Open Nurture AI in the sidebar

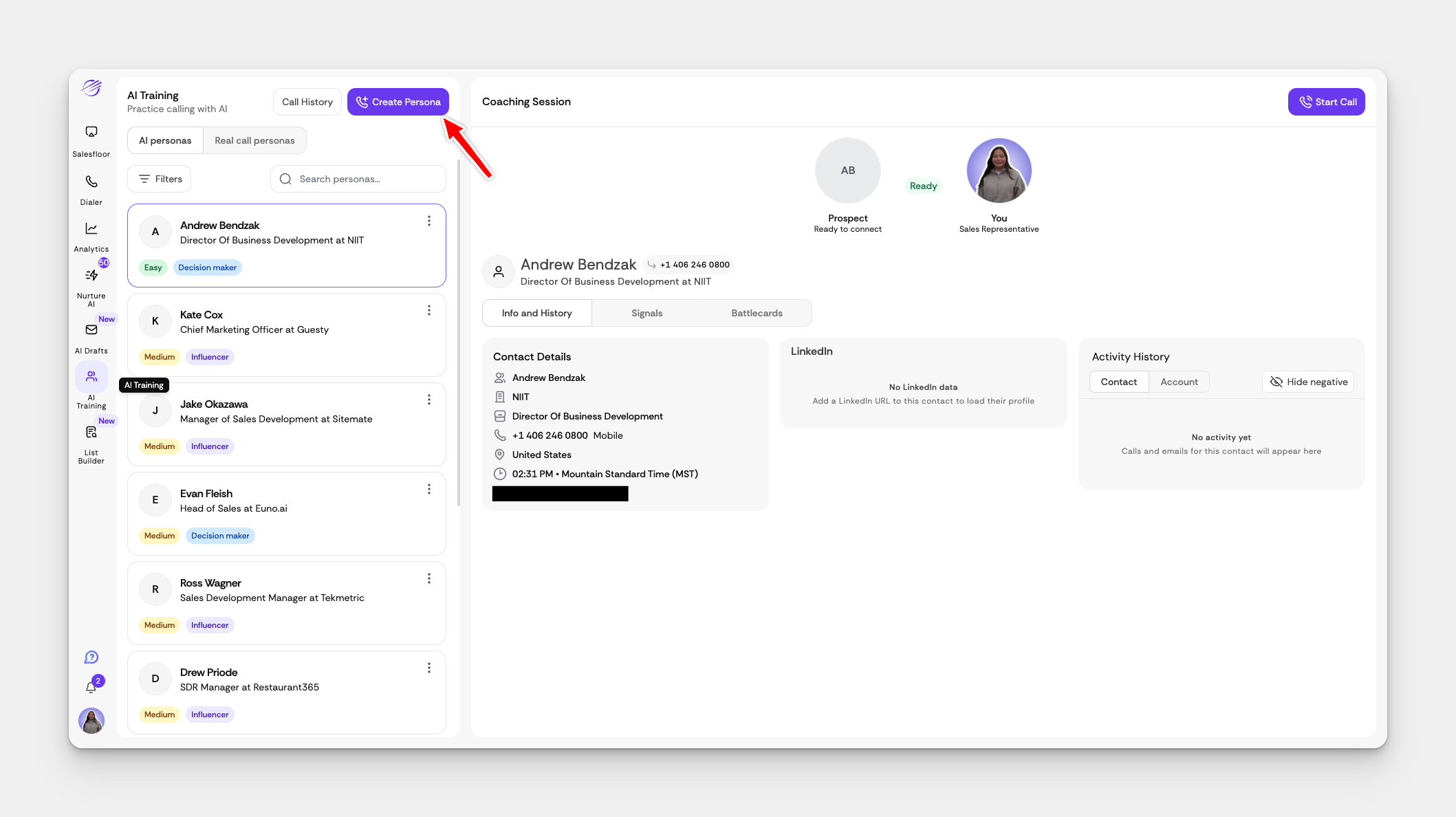[x=91, y=276]
